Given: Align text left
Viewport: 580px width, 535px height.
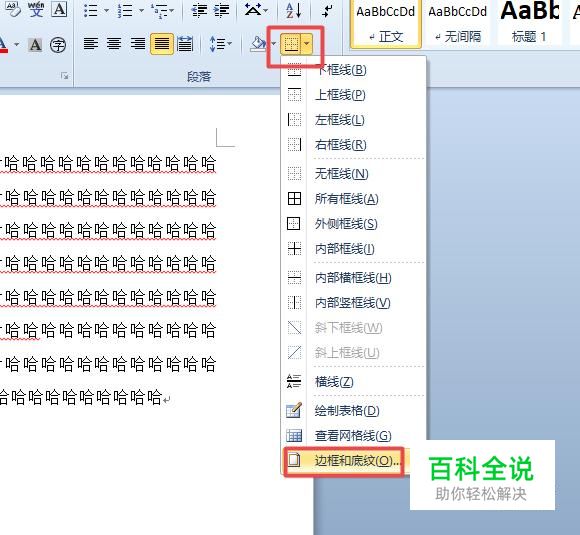Looking at the screenshot, I should (x=91, y=44).
